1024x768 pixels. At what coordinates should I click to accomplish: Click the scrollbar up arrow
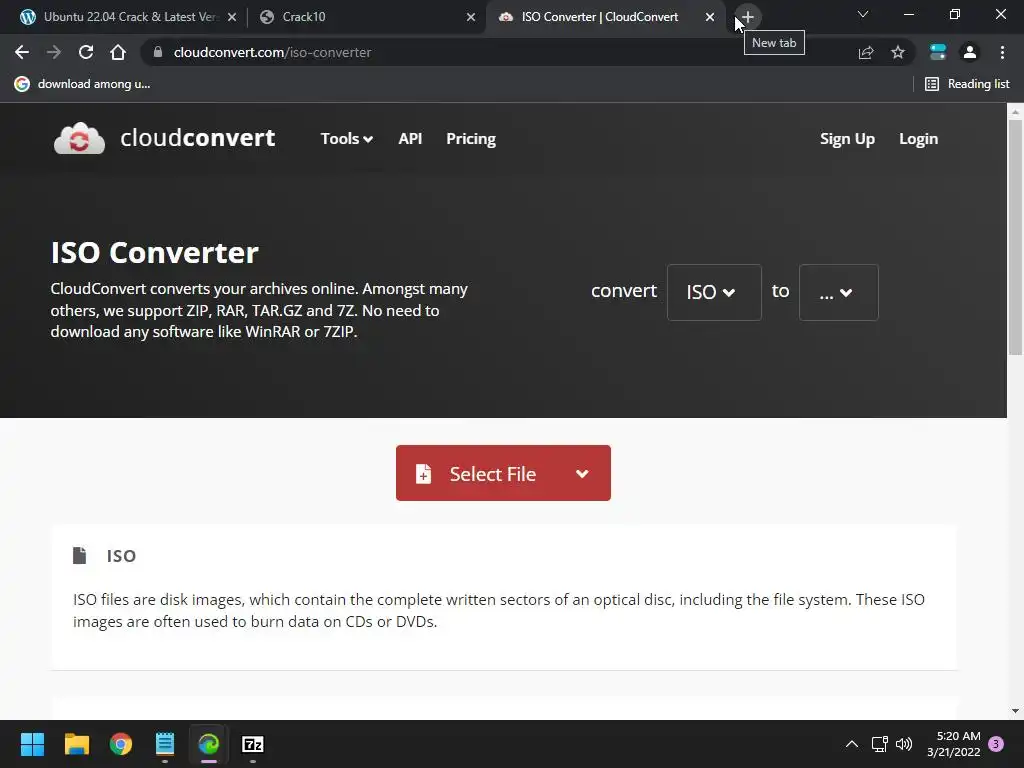point(1015,112)
